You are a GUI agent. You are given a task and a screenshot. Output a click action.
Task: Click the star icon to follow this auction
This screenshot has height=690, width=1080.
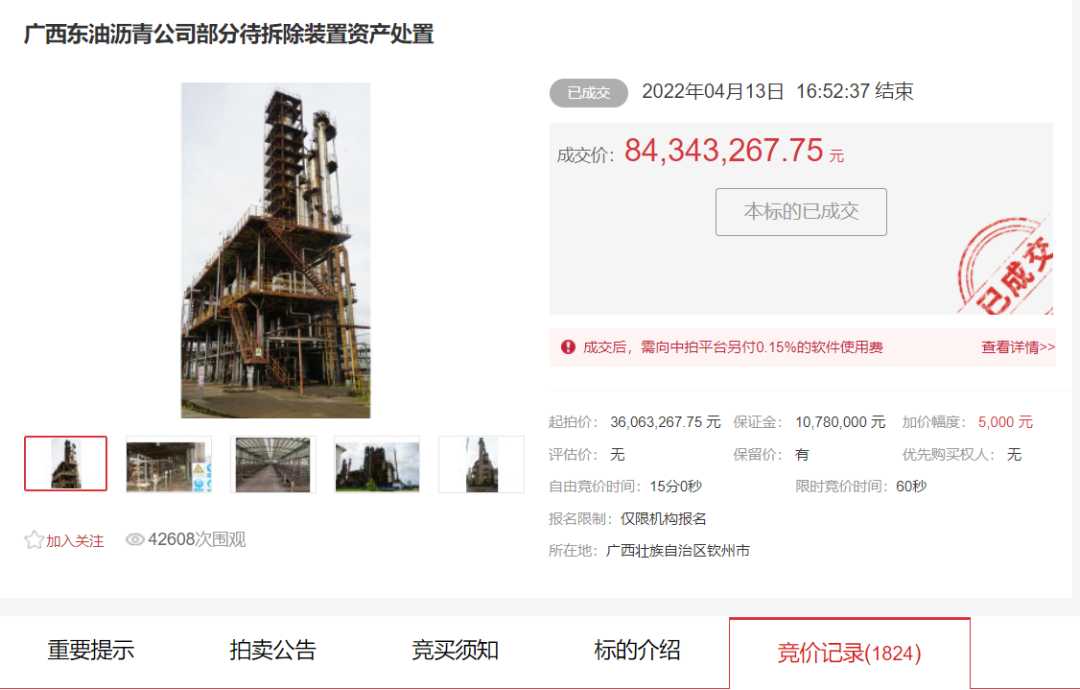point(34,540)
